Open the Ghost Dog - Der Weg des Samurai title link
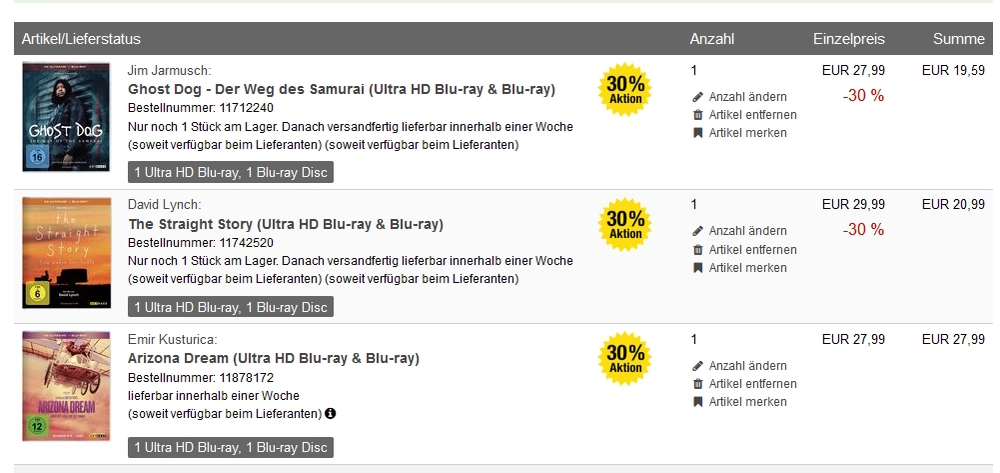The height and width of the screenshot is (473, 1000). [342, 89]
